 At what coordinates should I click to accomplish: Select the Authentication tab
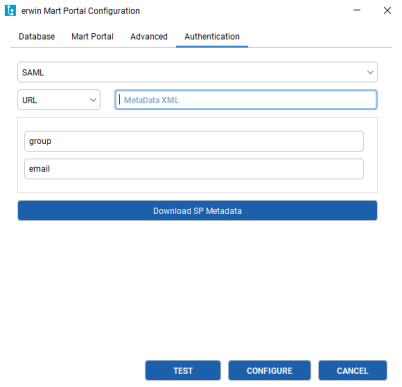(212, 36)
